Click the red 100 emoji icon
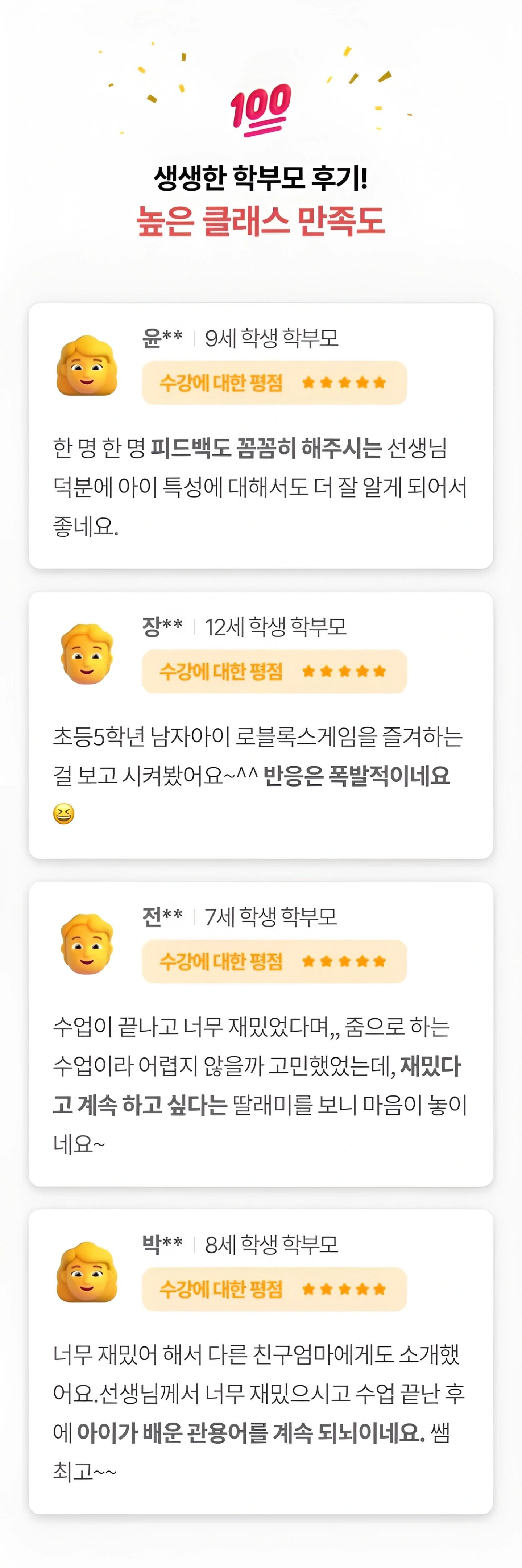Image resolution: width=522 pixels, height=1568 pixels. click(261, 110)
